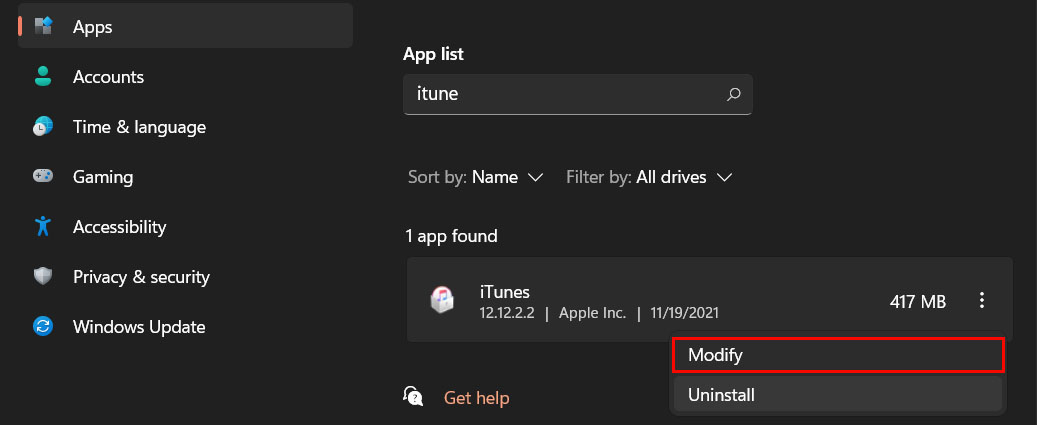Click the Time & language clock icon
1037x425 pixels.
pyautogui.click(x=43, y=127)
